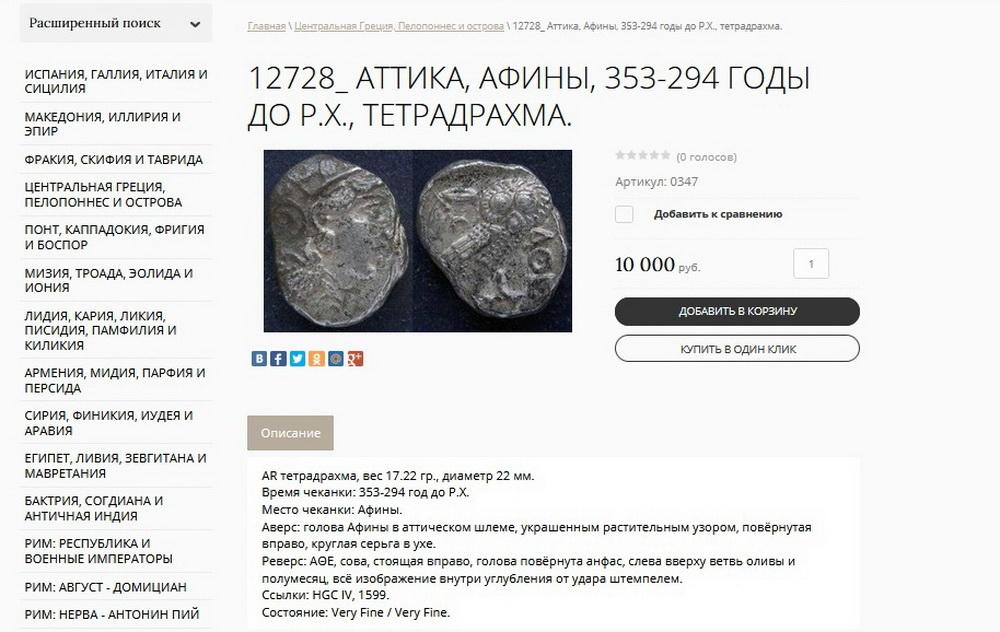Share using the Mail.ru icon

pos(335,359)
